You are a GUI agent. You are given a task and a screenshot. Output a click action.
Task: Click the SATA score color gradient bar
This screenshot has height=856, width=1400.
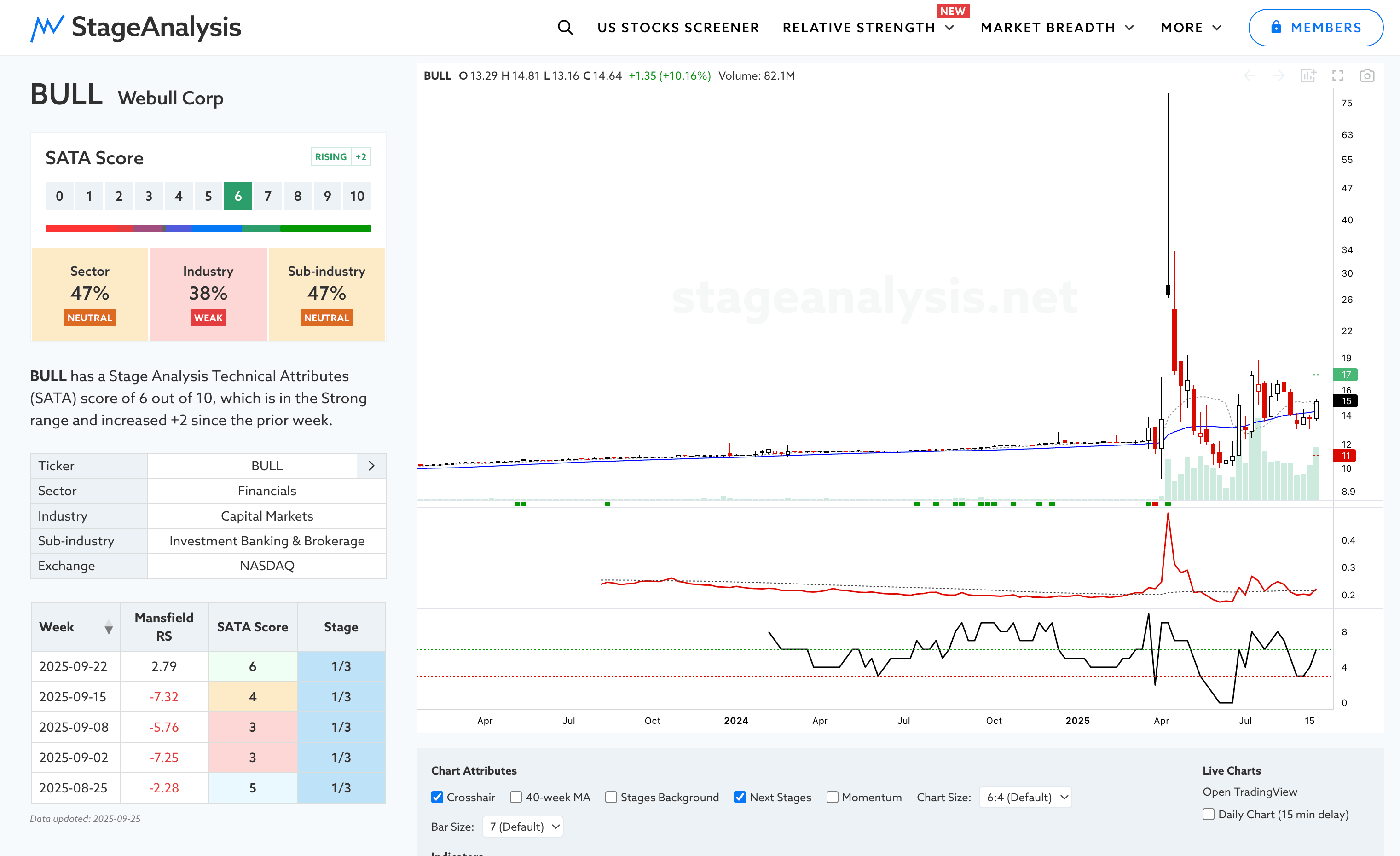point(208,228)
